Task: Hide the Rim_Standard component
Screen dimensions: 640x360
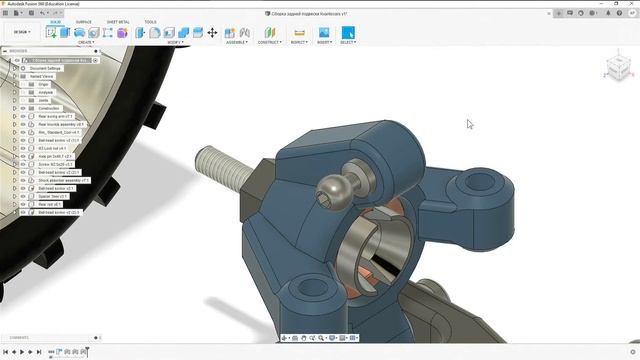Action: pos(23,133)
